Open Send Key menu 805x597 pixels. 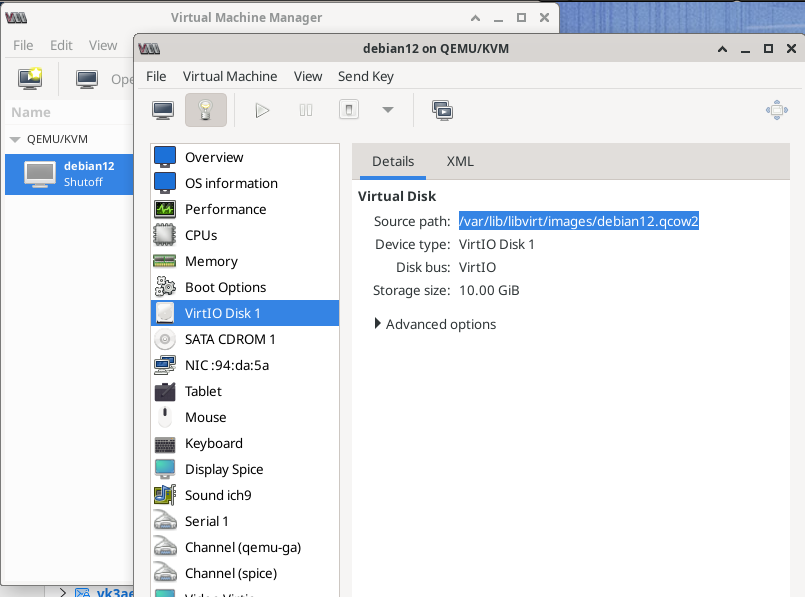pyautogui.click(x=366, y=76)
